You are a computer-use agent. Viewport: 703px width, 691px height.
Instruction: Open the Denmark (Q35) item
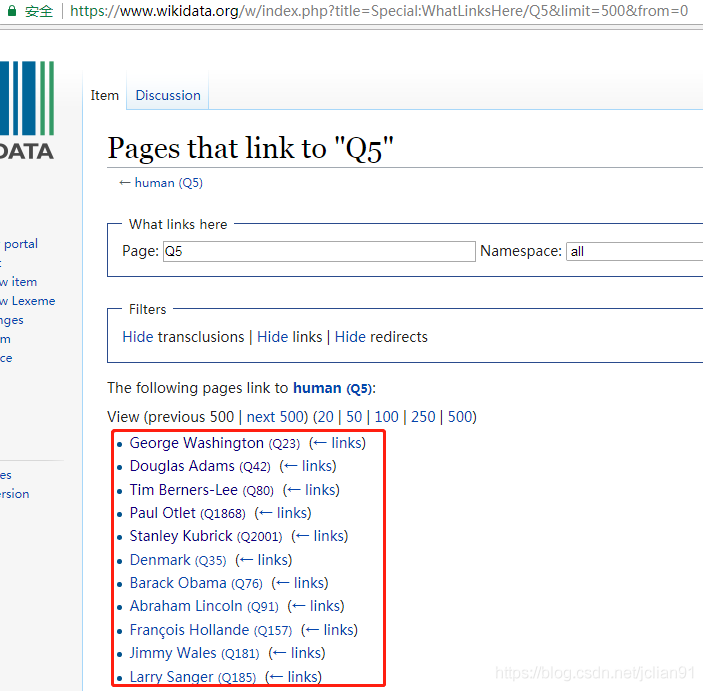click(x=160, y=560)
